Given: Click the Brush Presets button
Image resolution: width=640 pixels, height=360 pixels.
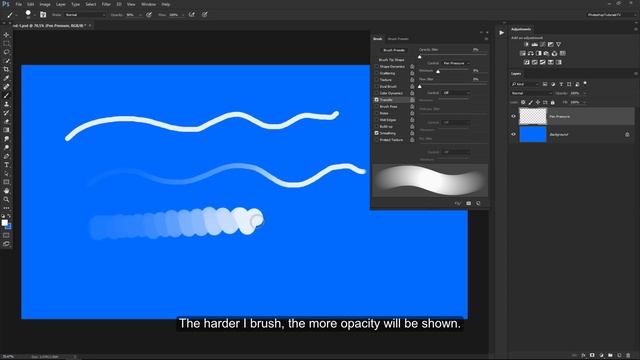Looking at the screenshot, I should tap(394, 50).
